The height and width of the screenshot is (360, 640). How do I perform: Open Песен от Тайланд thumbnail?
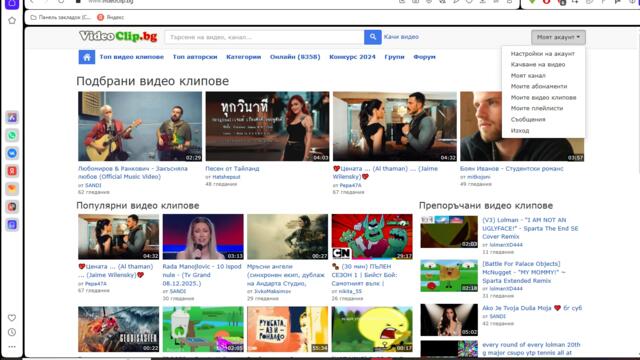(x=267, y=126)
